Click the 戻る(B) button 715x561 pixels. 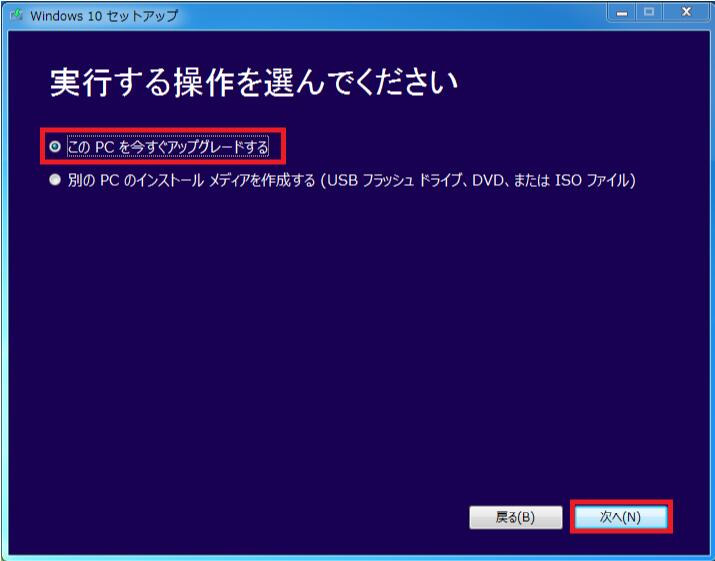(x=515, y=517)
